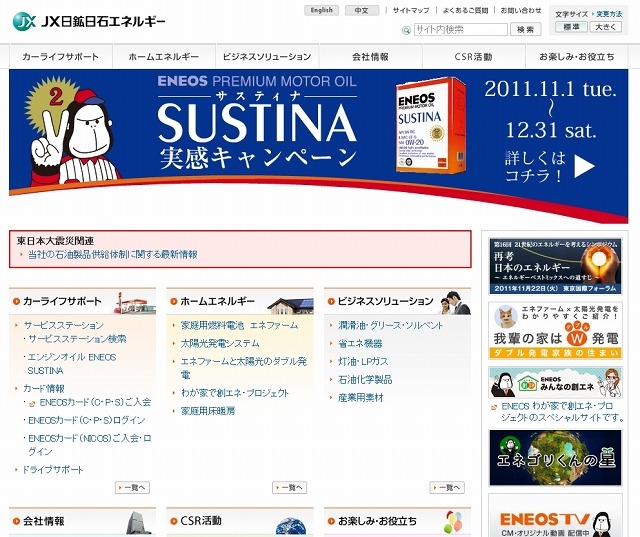This screenshot has height=537, width=640.
Task: Click the サイト内検索 input field
Action: [x=460, y=29]
